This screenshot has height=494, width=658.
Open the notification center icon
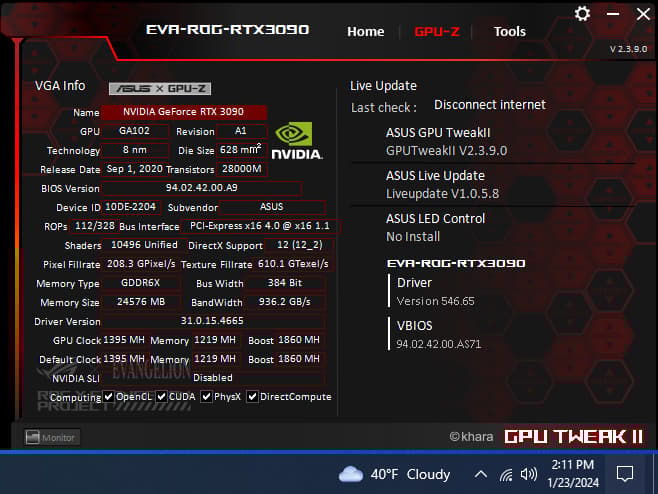[624, 474]
